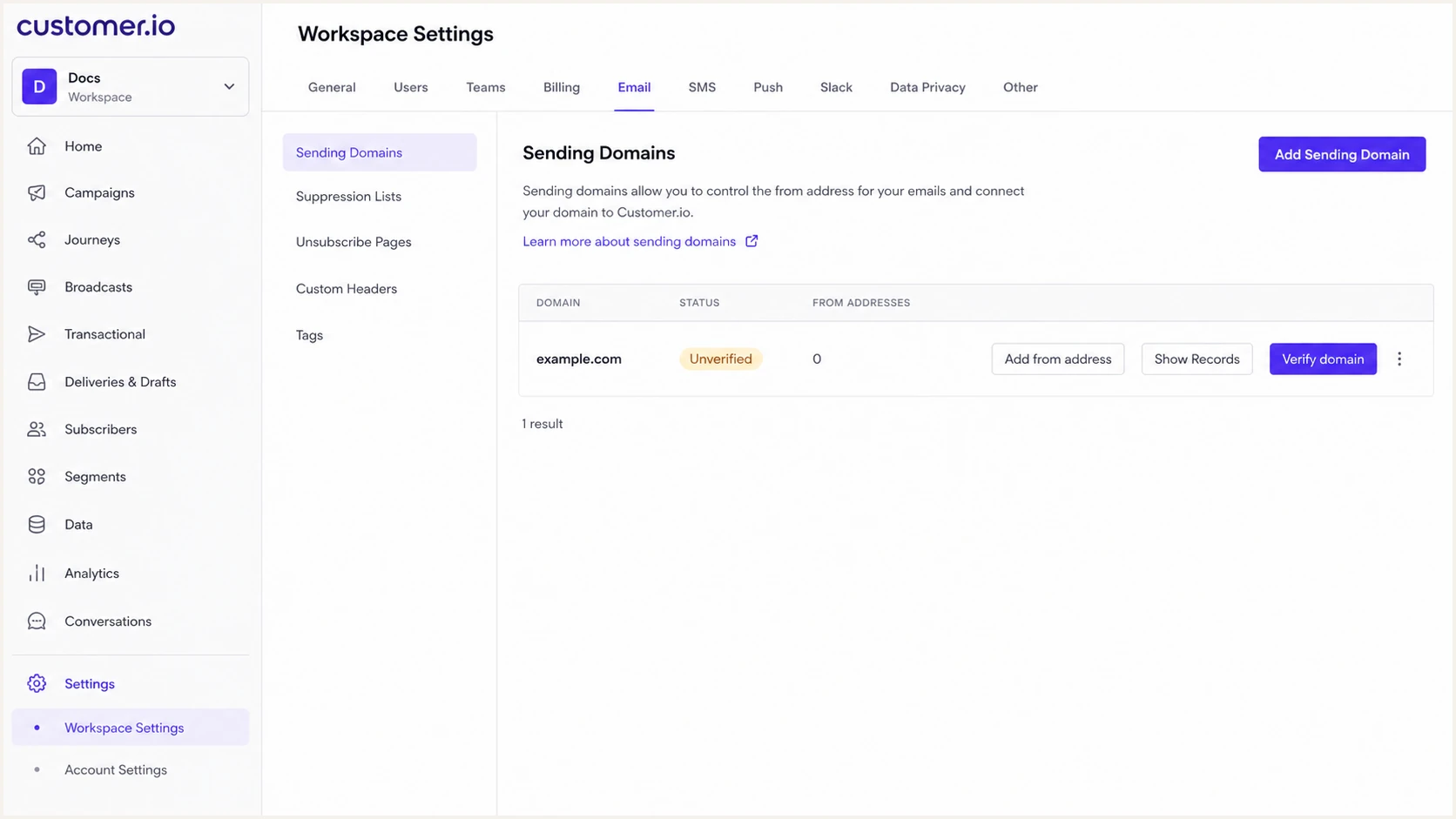
Task: Click the Deliveries & Drafts inbox icon
Action: [37, 382]
